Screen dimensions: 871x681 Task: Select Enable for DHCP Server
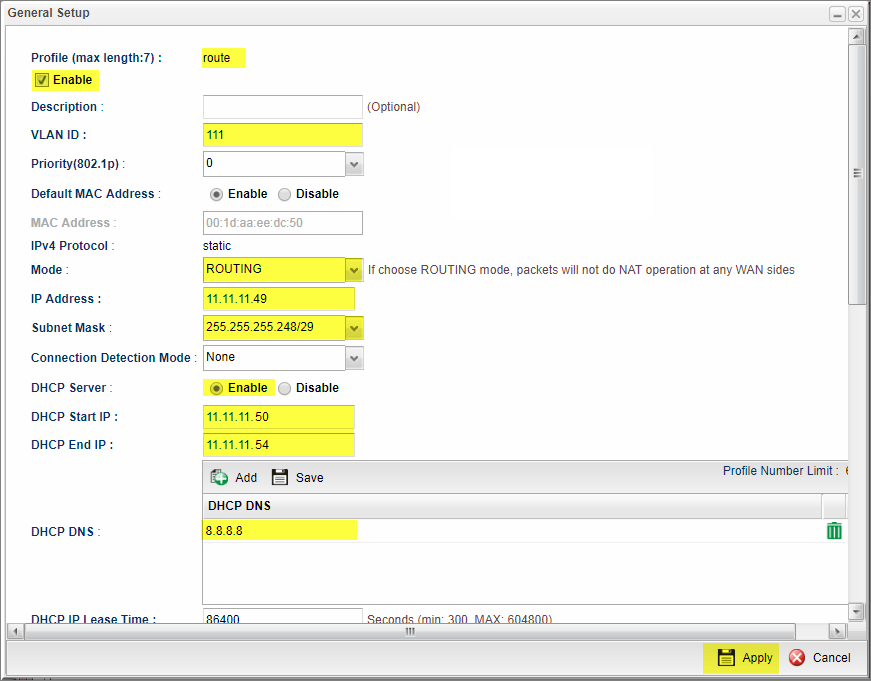point(216,388)
